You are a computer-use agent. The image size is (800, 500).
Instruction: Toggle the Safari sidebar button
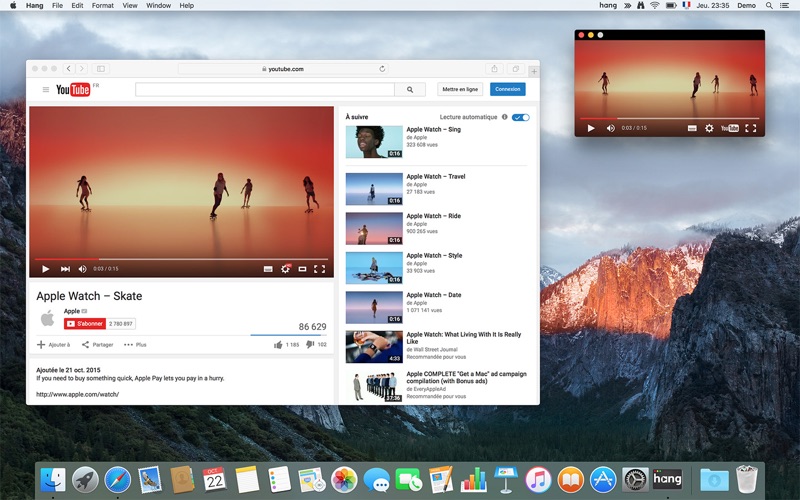coord(101,68)
